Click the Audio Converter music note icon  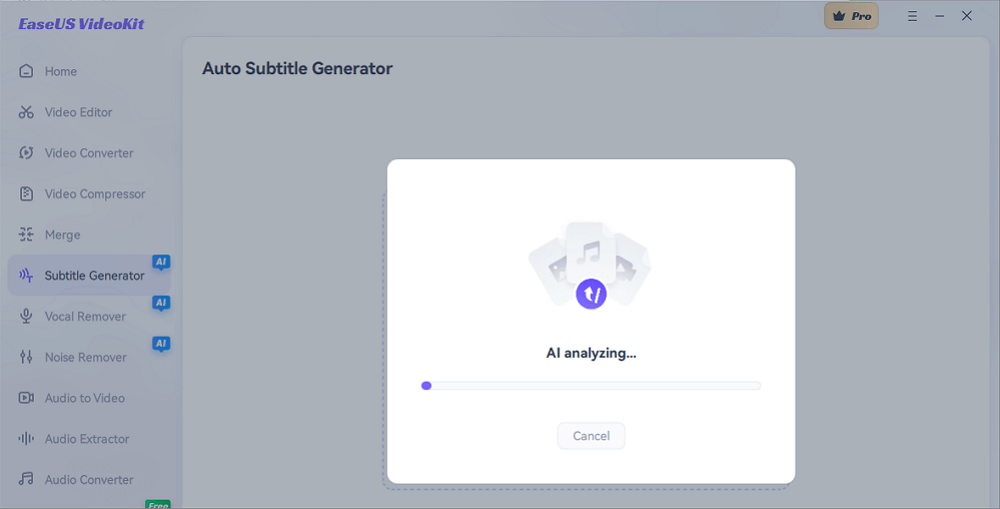pos(26,480)
